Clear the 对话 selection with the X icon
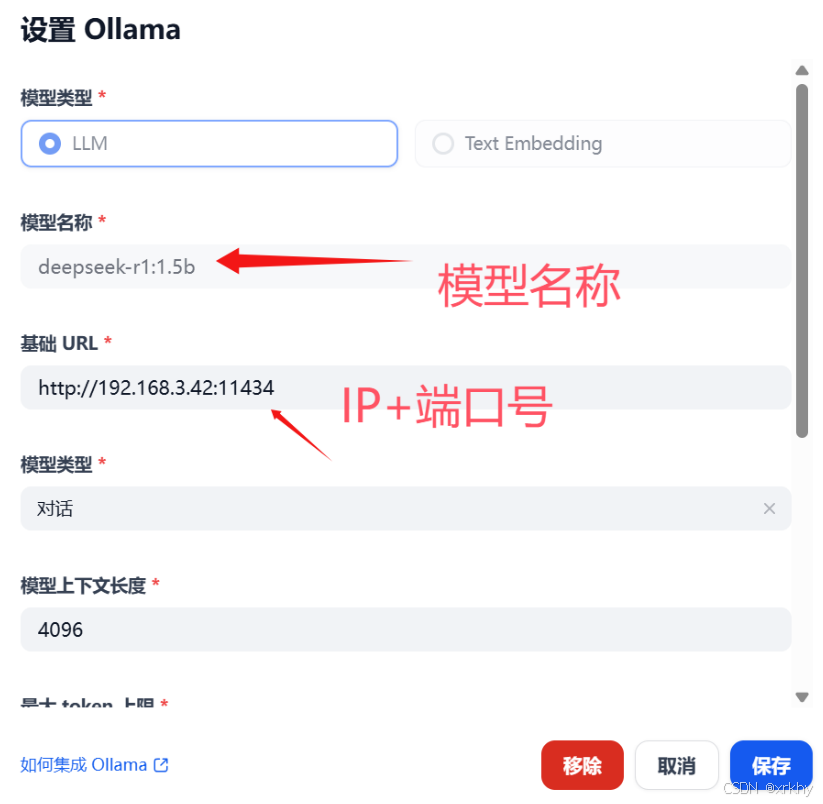The width and height of the screenshot is (823, 804). (x=769, y=509)
